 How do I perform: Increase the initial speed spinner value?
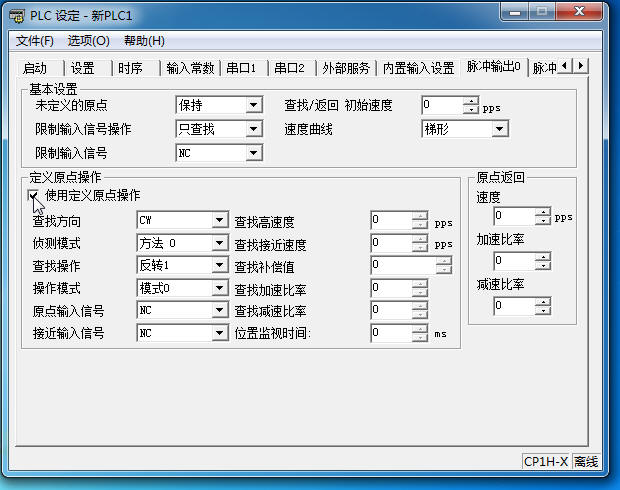pos(471,100)
